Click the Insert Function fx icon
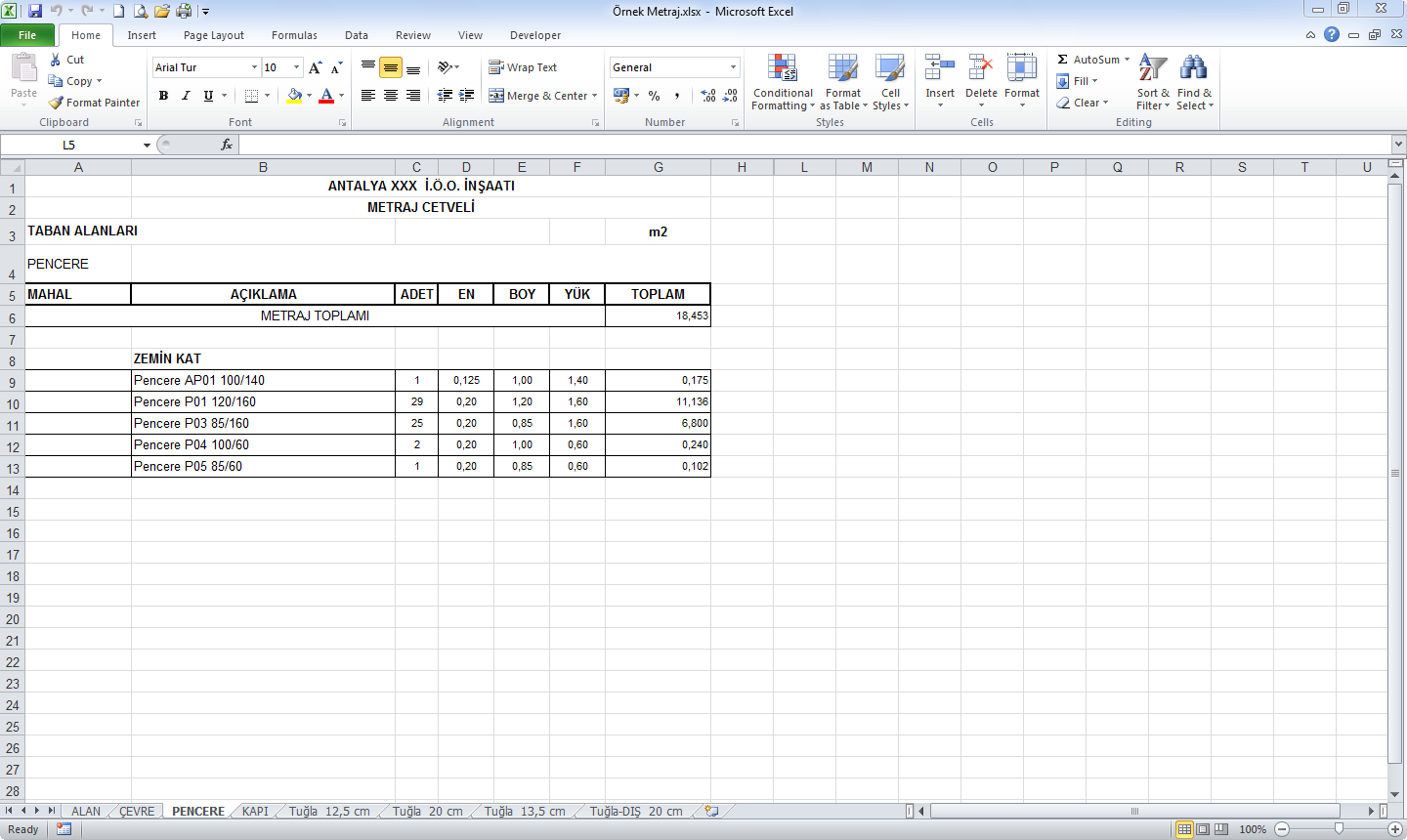This screenshot has height=840, width=1407. click(x=227, y=145)
